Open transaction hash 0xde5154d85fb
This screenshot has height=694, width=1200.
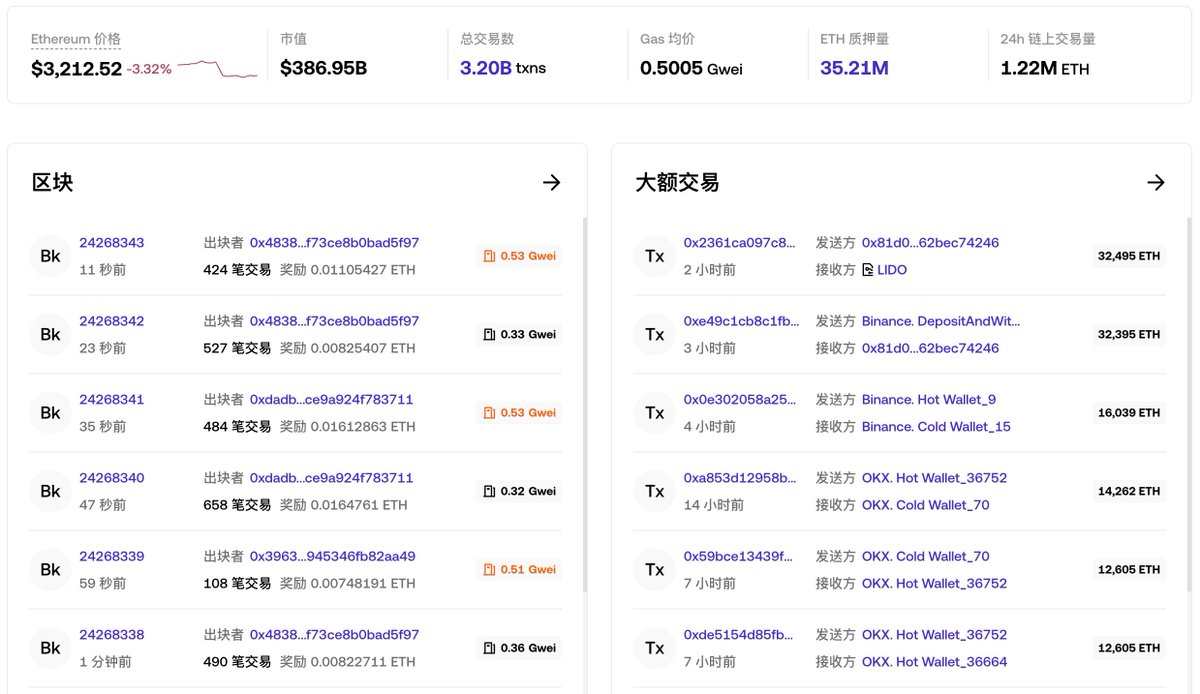739,634
